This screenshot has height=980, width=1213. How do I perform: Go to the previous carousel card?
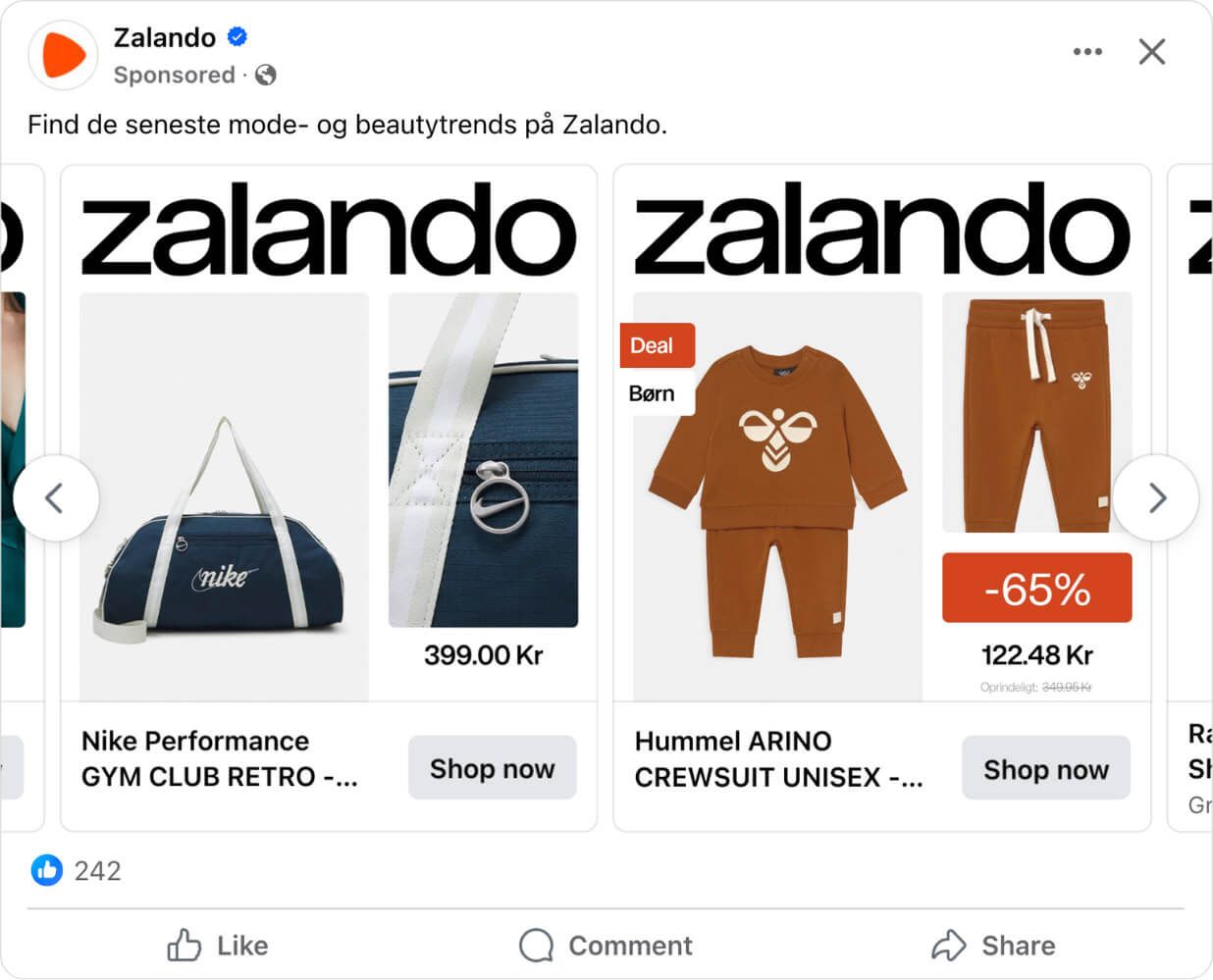click(56, 498)
